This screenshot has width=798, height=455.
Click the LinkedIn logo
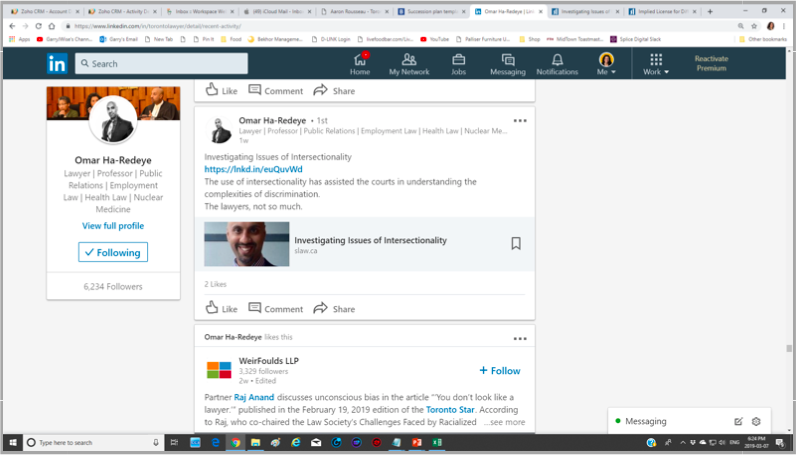click(57, 64)
